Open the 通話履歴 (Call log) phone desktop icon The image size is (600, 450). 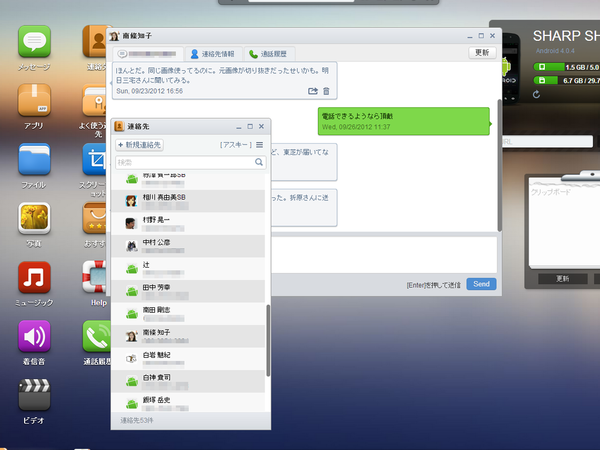coord(96,336)
